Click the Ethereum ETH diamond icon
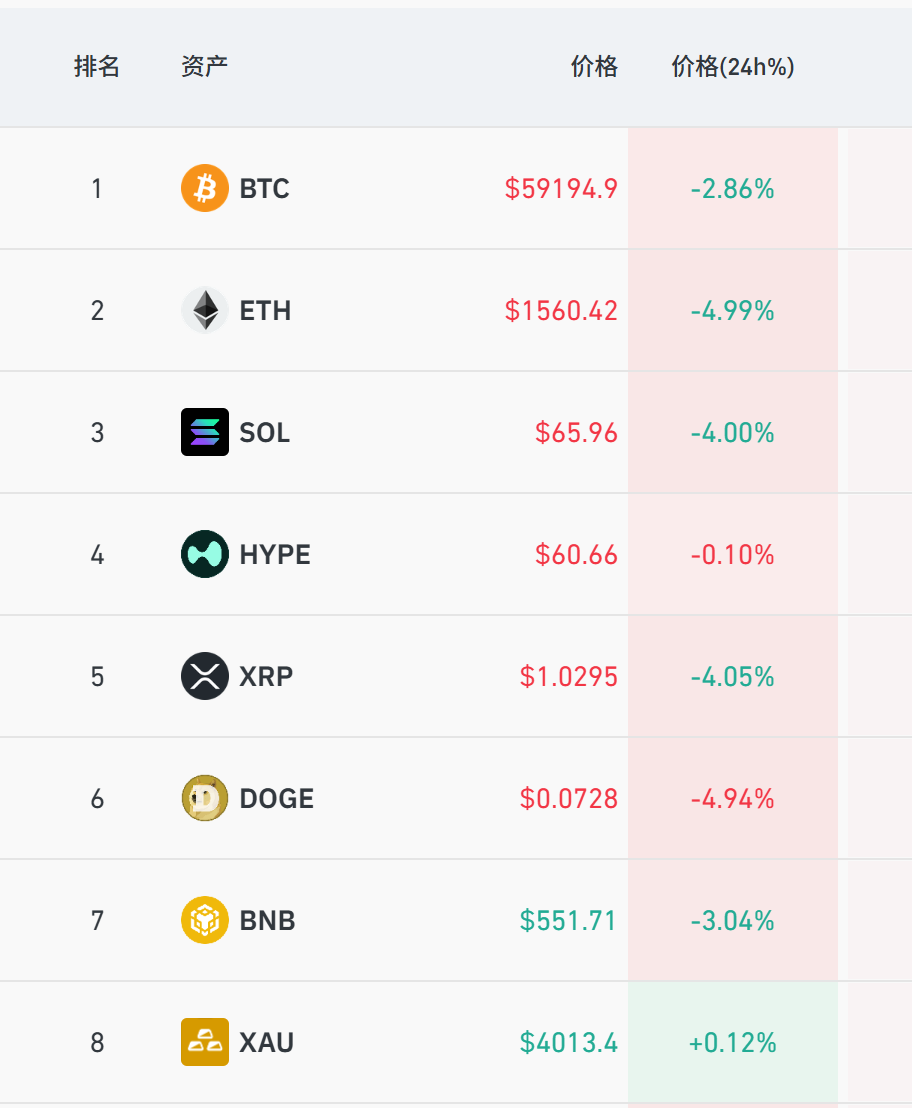912x1108 pixels. tap(205, 310)
